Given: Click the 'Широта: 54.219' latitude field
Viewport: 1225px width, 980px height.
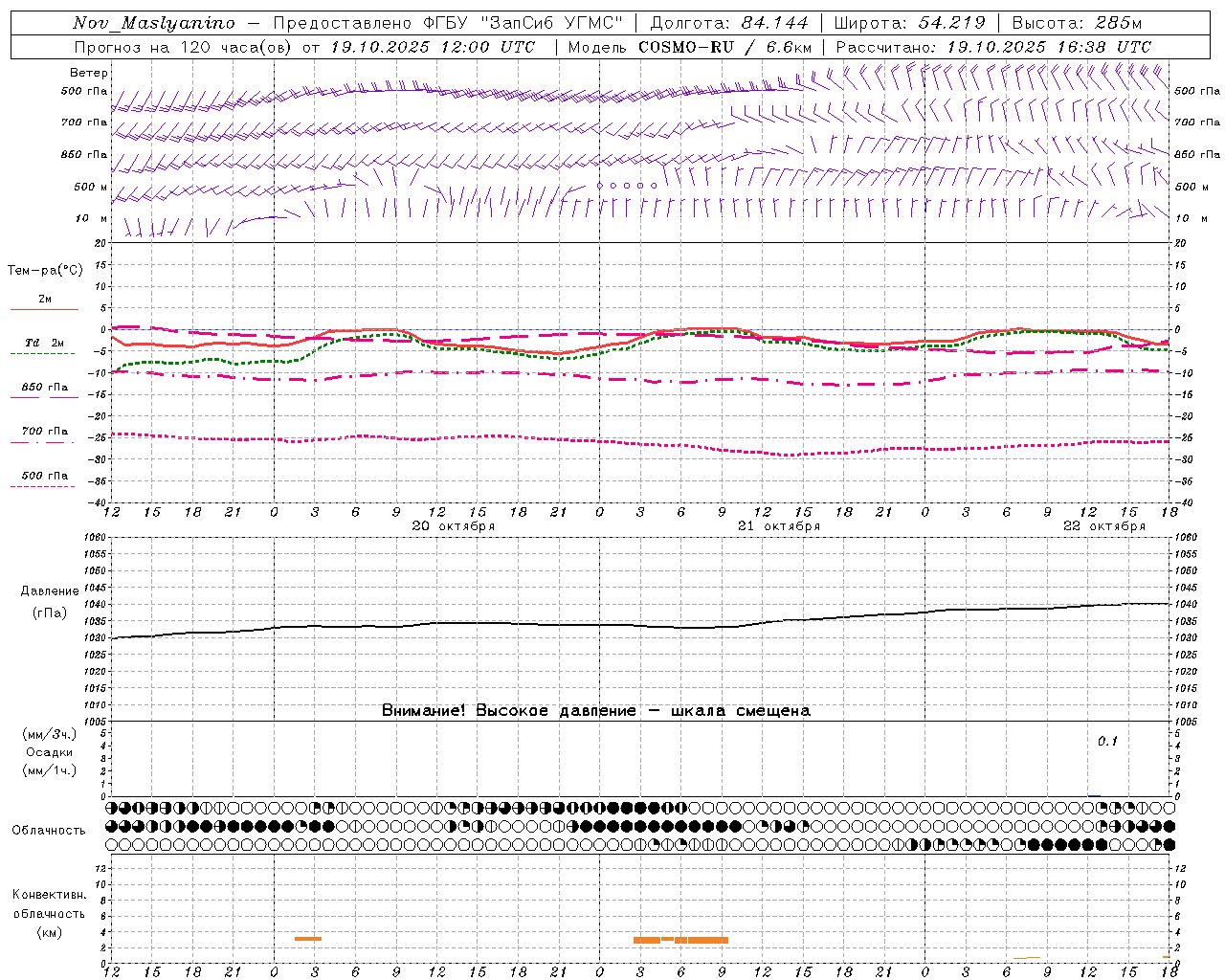Looking at the screenshot, I should tap(909, 23).
